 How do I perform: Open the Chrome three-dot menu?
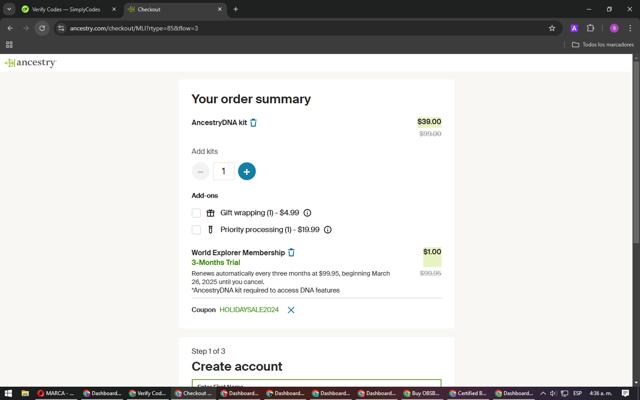pyautogui.click(x=630, y=28)
